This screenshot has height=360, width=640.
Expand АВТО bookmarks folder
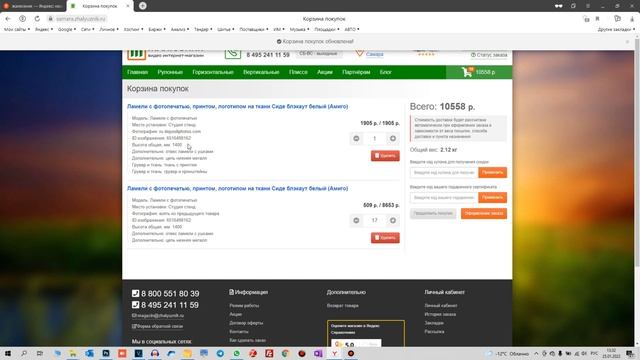point(351,29)
